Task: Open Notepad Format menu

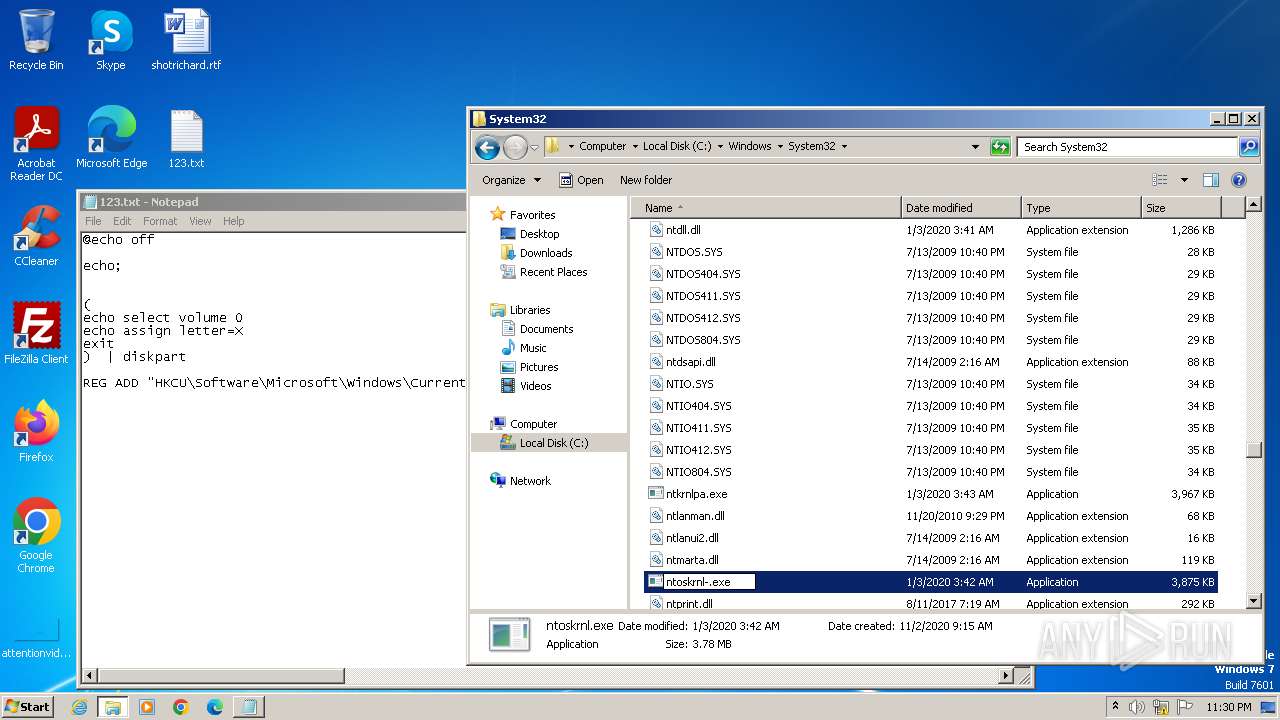Action: pos(160,221)
